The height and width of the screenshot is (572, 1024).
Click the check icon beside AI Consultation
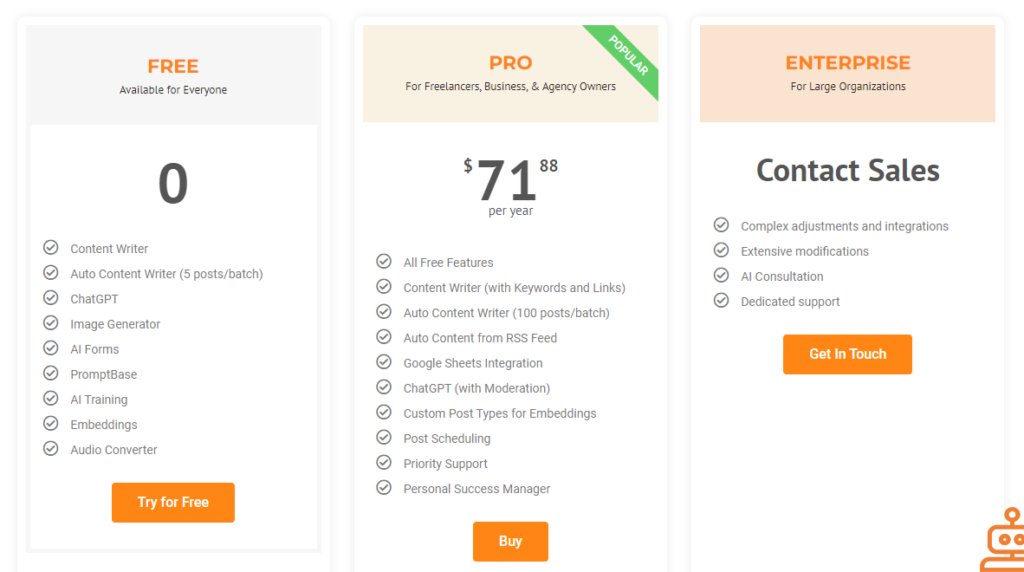[721, 275]
